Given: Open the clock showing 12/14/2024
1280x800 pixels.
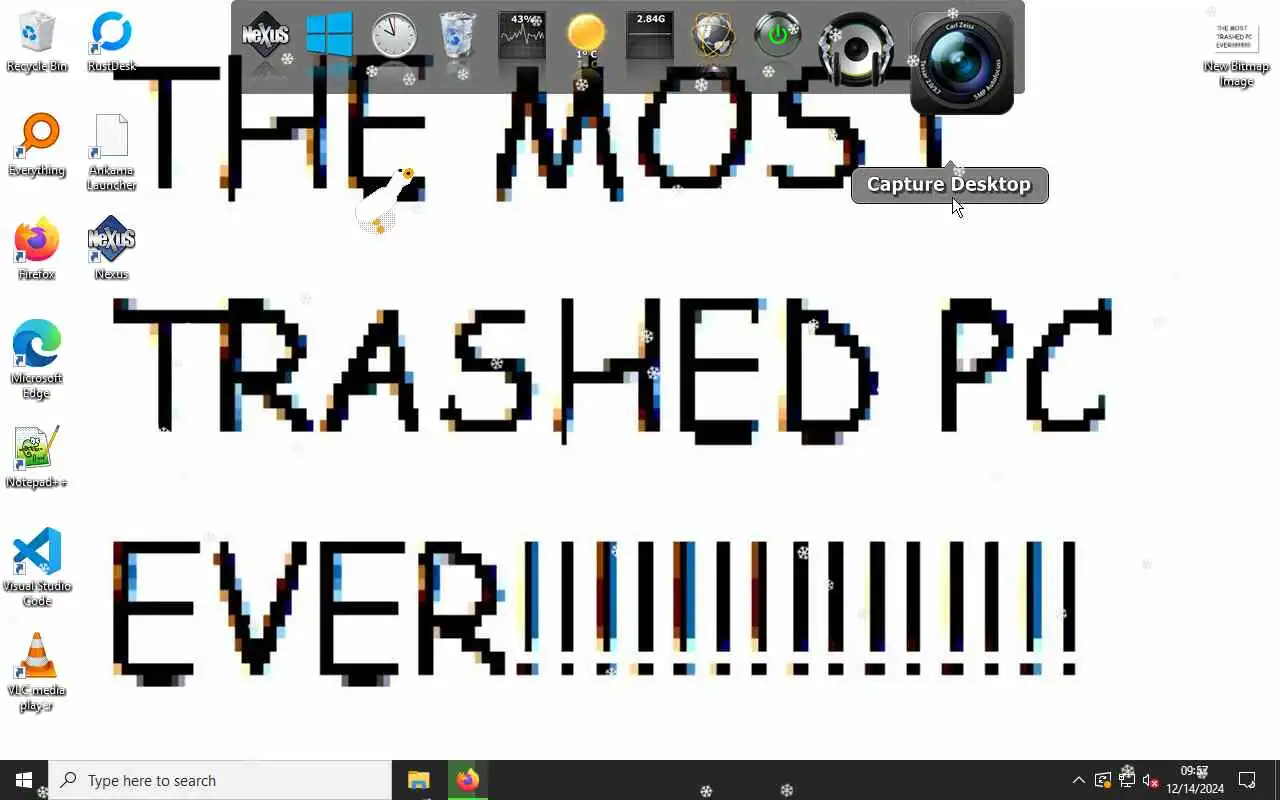Looking at the screenshot, I should (x=1195, y=780).
